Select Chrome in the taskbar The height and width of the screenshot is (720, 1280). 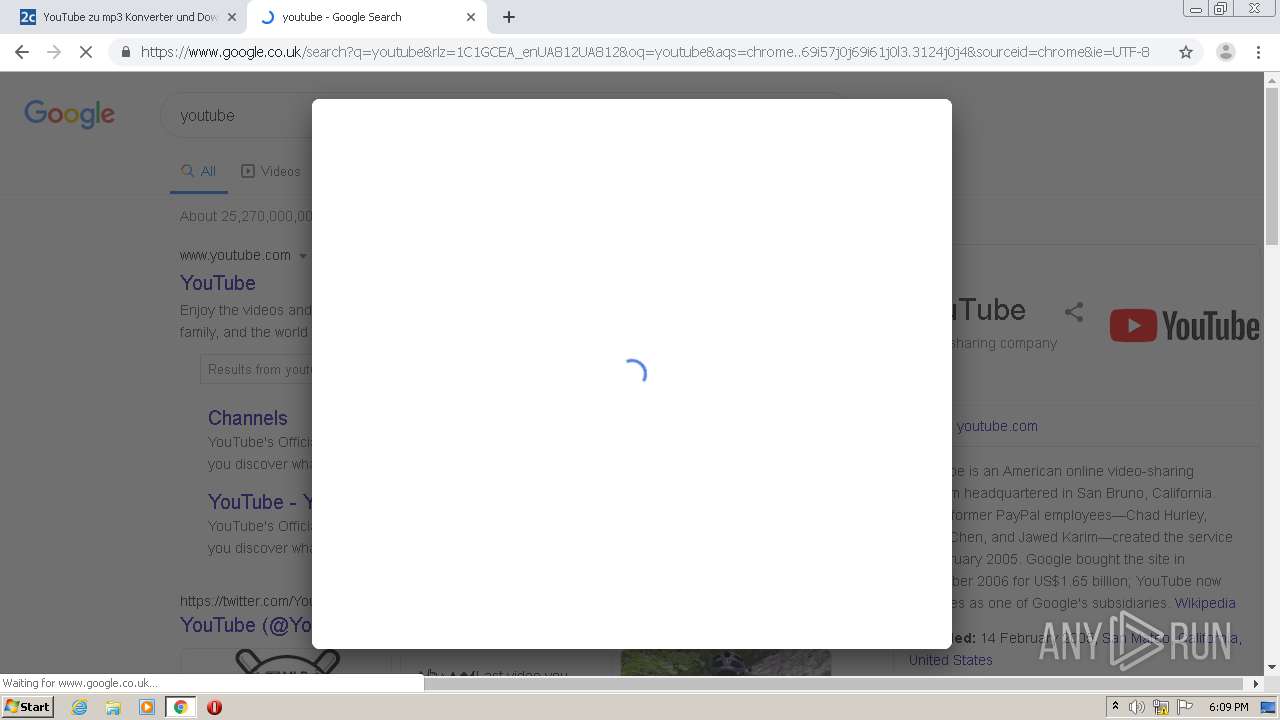pyautogui.click(x=181, y=707)
